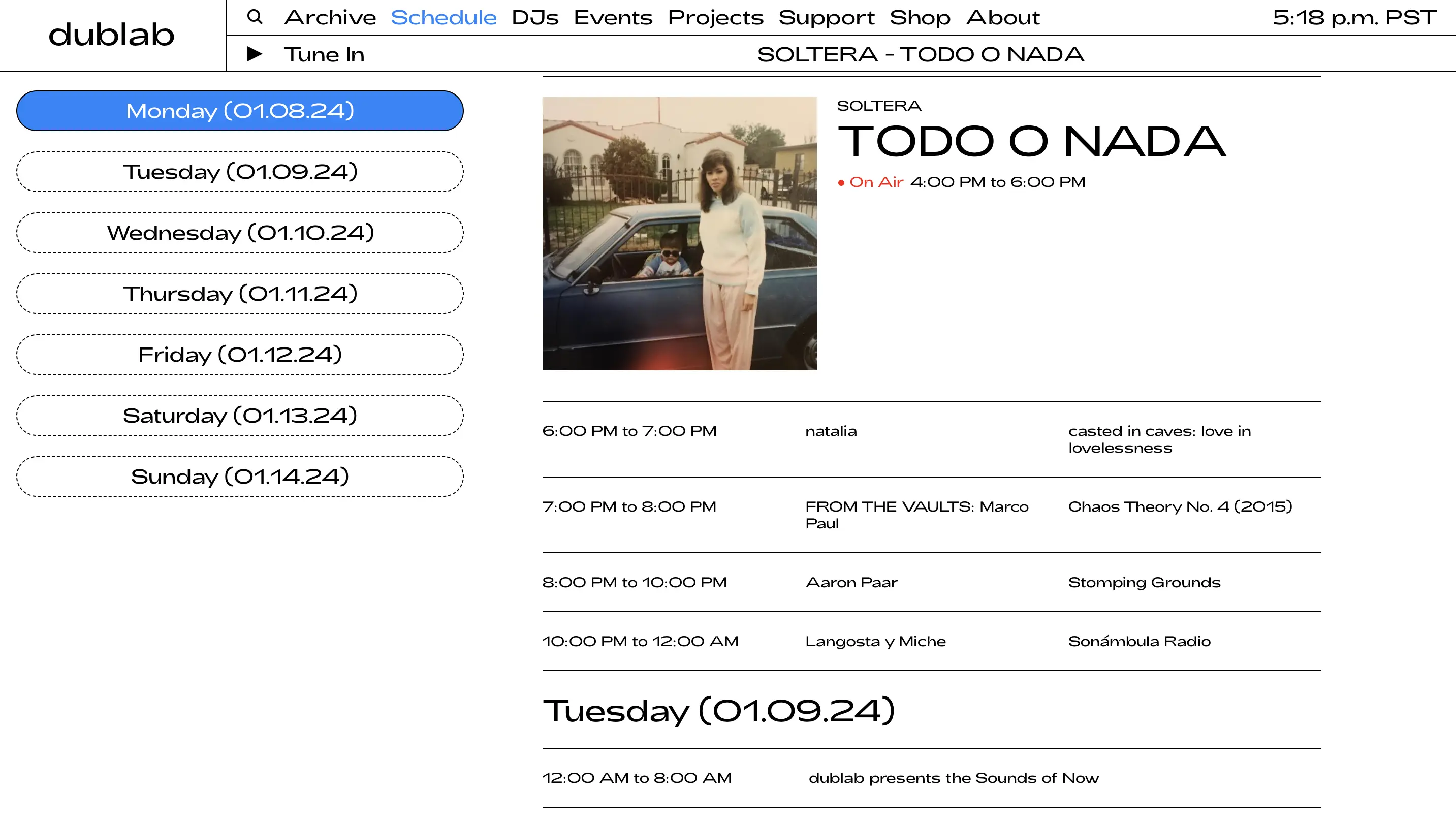
Task: Select Wednesday (01.10.24) day button
Action: pos(240,232)
